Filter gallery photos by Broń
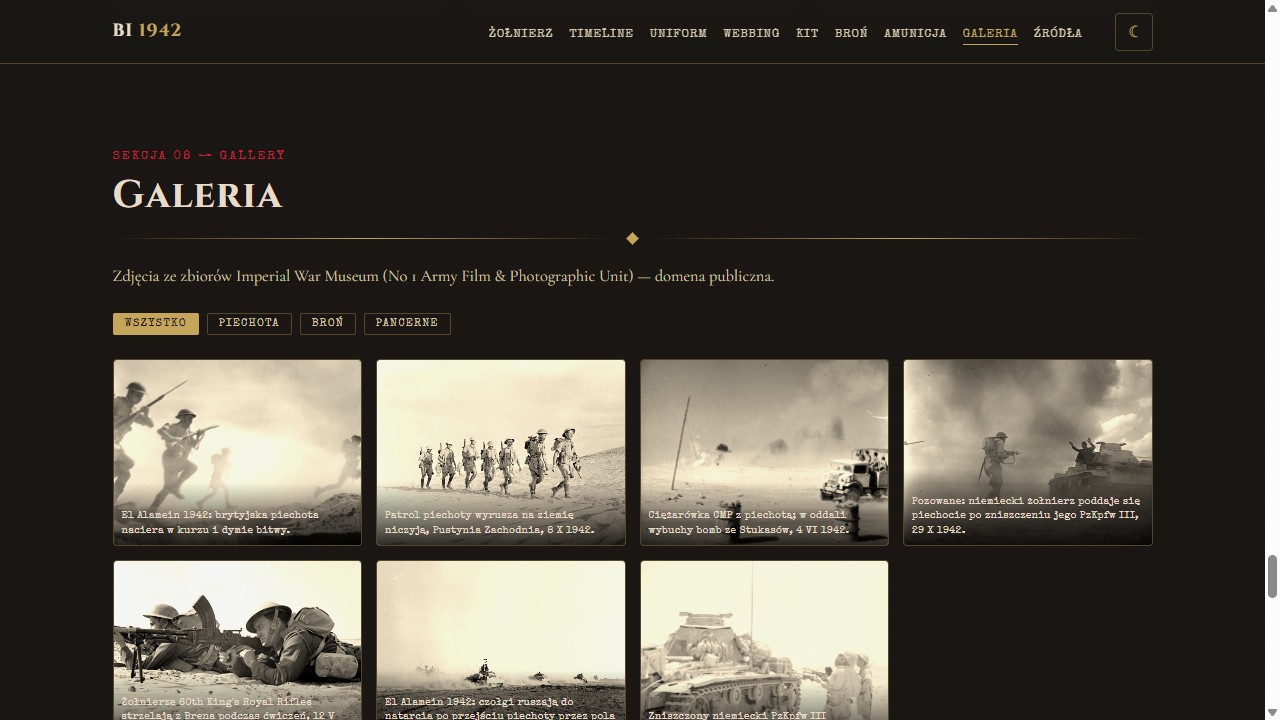 328,323
